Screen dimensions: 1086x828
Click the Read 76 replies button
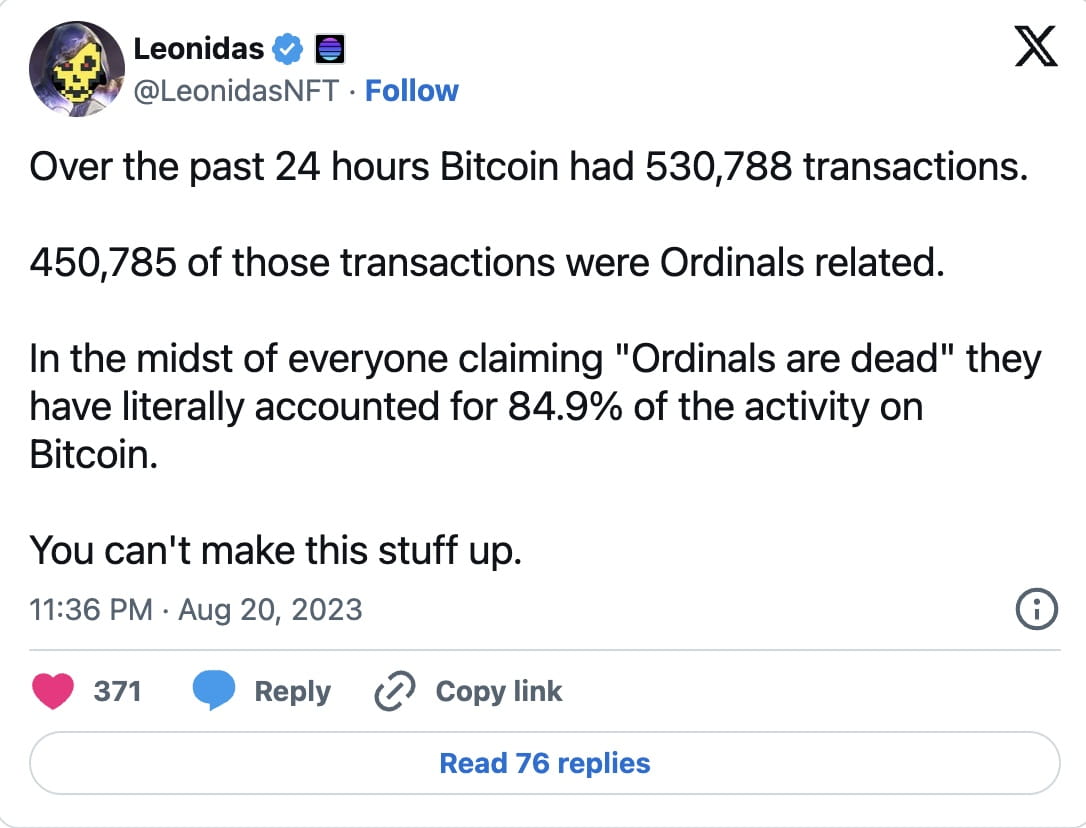pyautogui.click(x=544, y=763)
